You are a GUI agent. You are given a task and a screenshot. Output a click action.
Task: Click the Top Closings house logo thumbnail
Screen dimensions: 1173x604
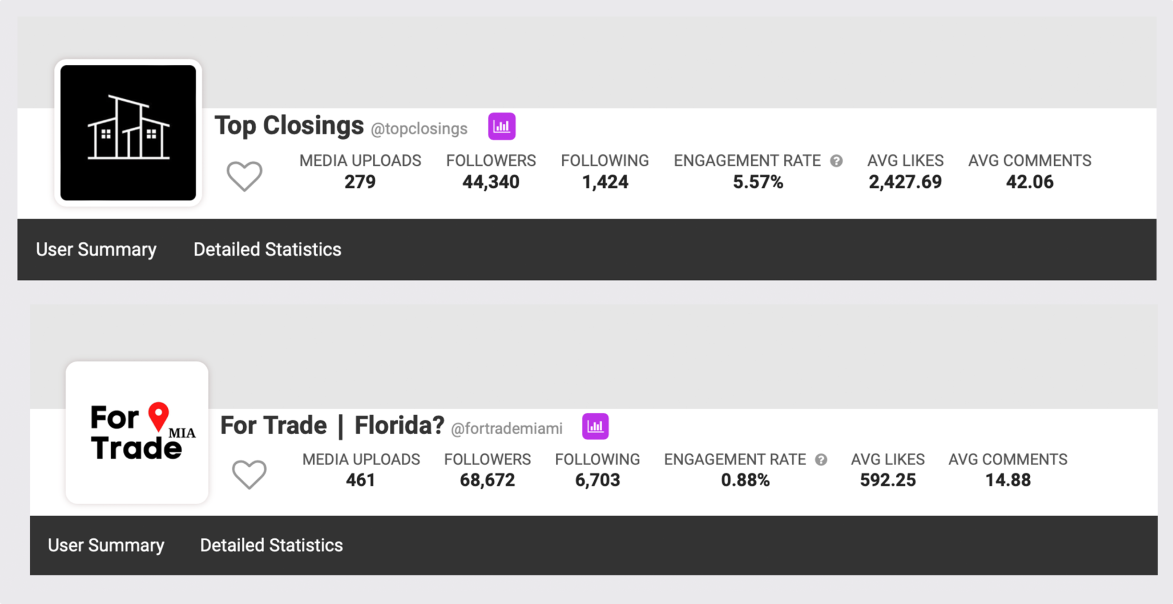pyautogui.click(x=128, y=133)
